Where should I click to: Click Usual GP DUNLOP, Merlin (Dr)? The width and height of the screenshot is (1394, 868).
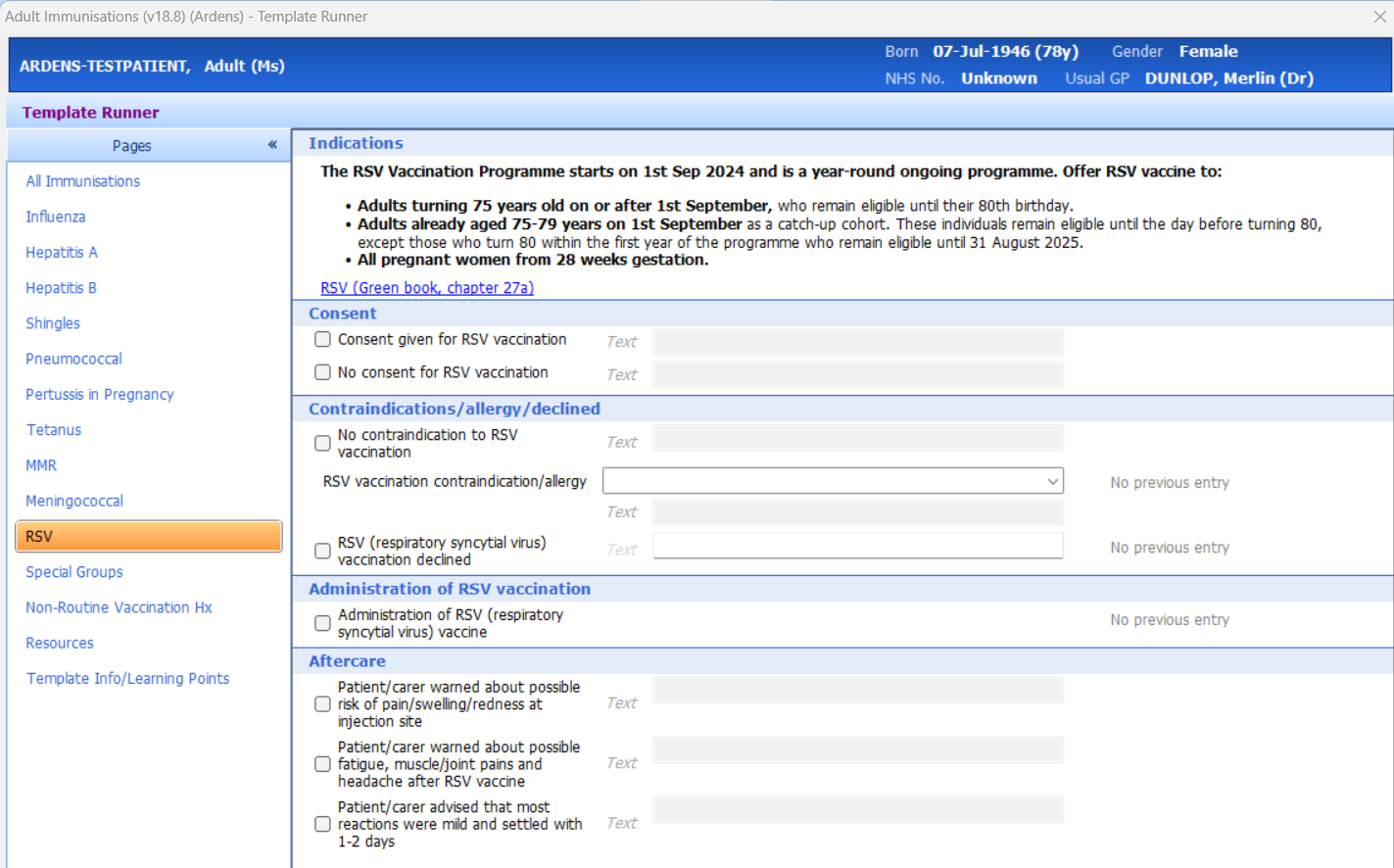(1229, 78)
